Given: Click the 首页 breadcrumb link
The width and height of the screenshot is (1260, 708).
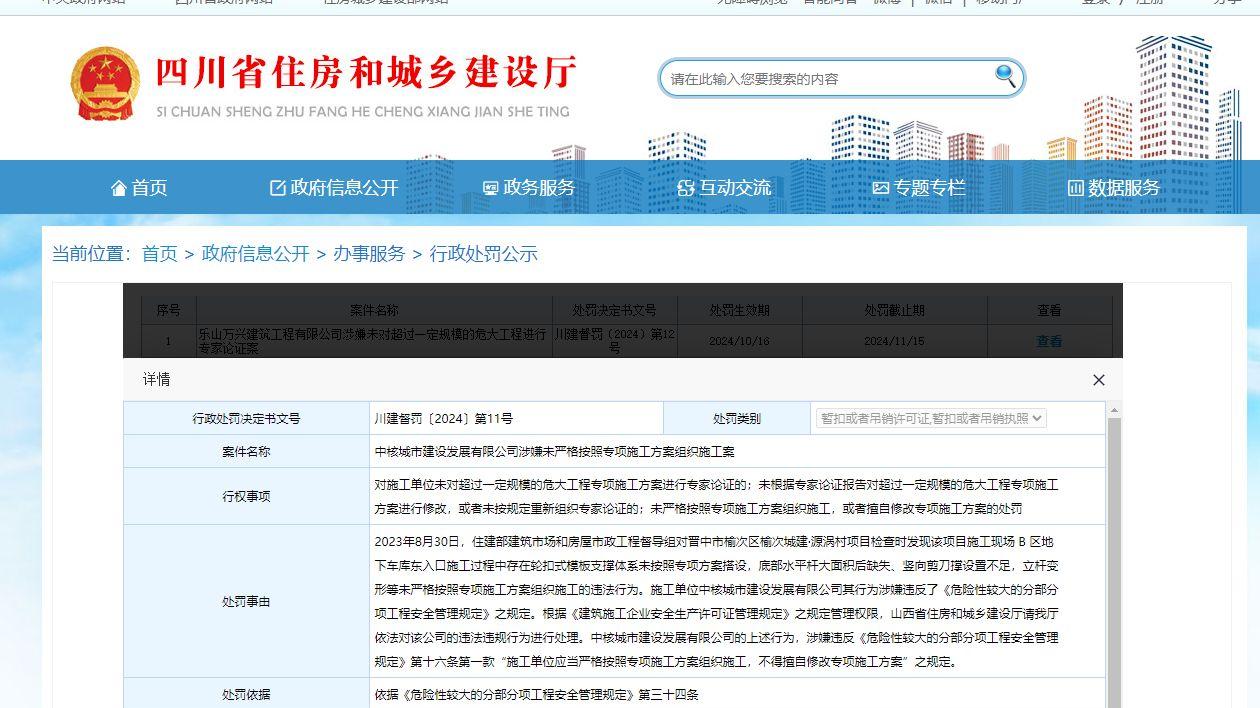Looking at the screenshot, I should [159, 254].
